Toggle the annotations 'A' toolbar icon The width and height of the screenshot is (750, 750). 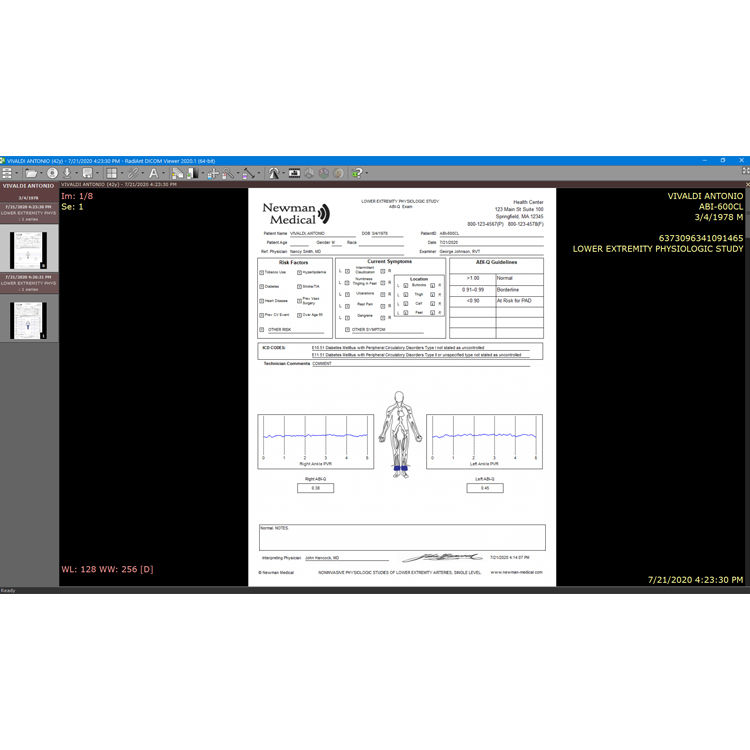pyautogui.click(x=153, y=174)
